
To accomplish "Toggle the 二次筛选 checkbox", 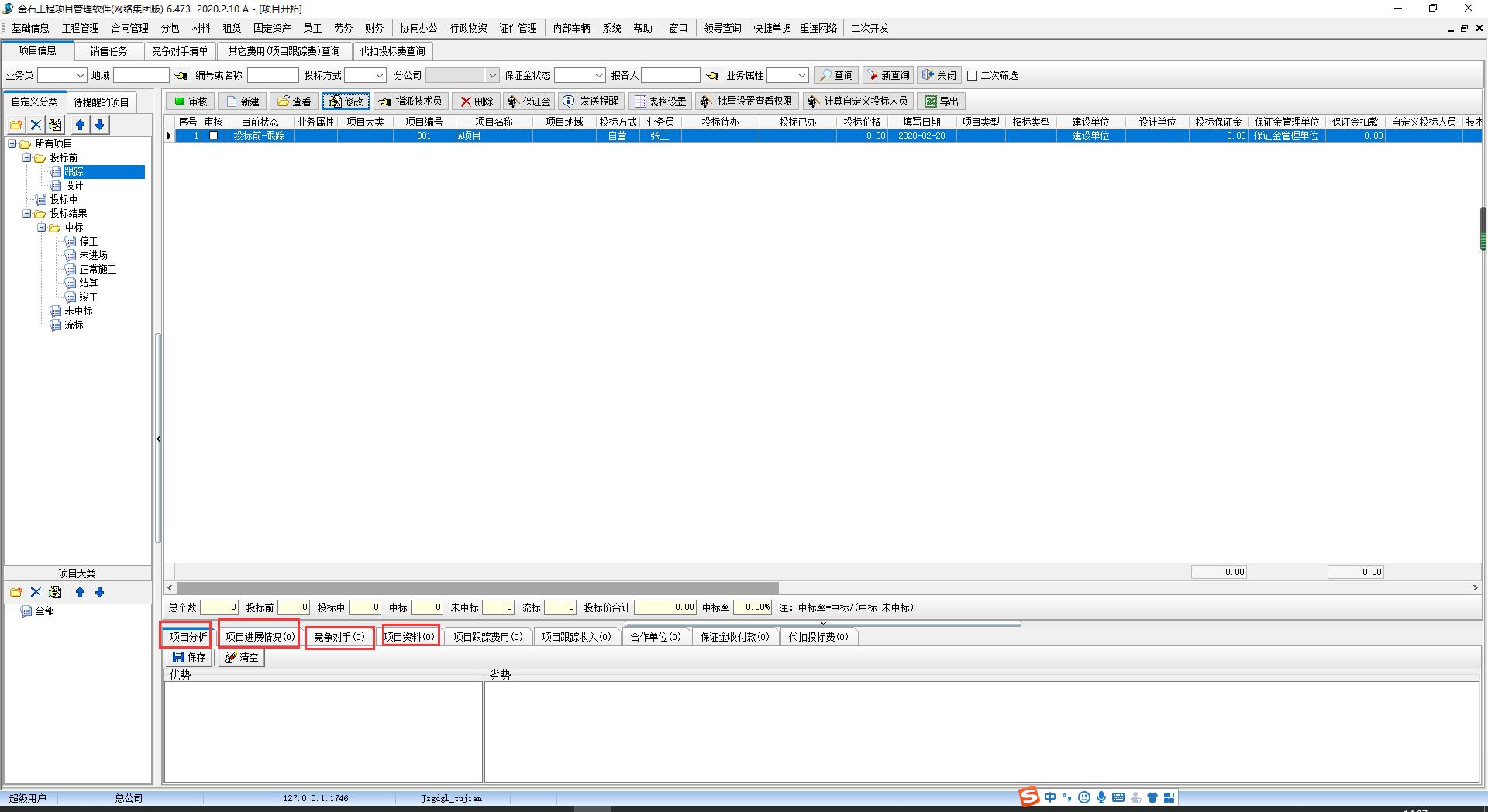I will pyautogui.click(x=972, y=76).
